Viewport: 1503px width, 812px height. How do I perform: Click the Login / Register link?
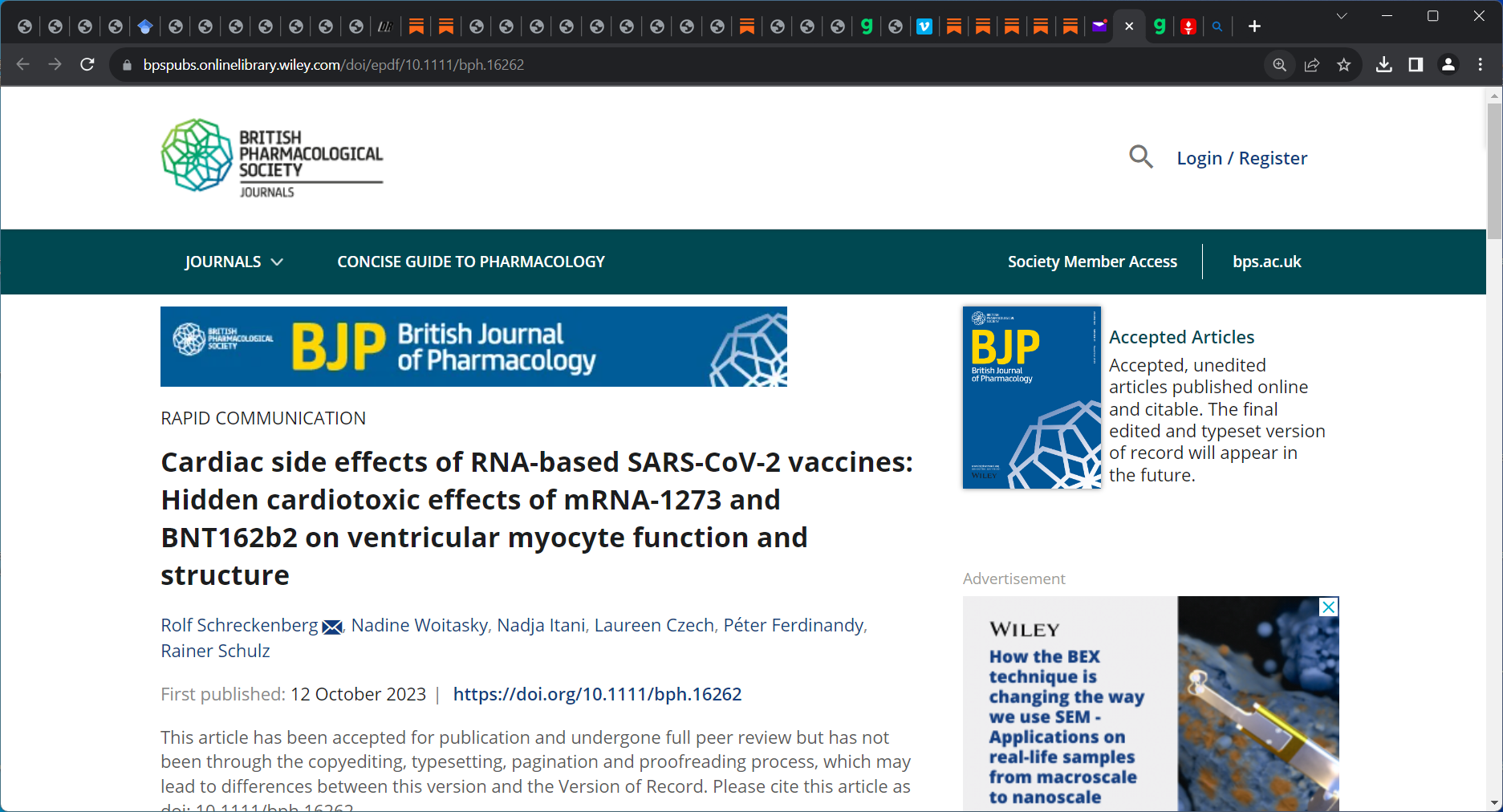[1241, 158]
